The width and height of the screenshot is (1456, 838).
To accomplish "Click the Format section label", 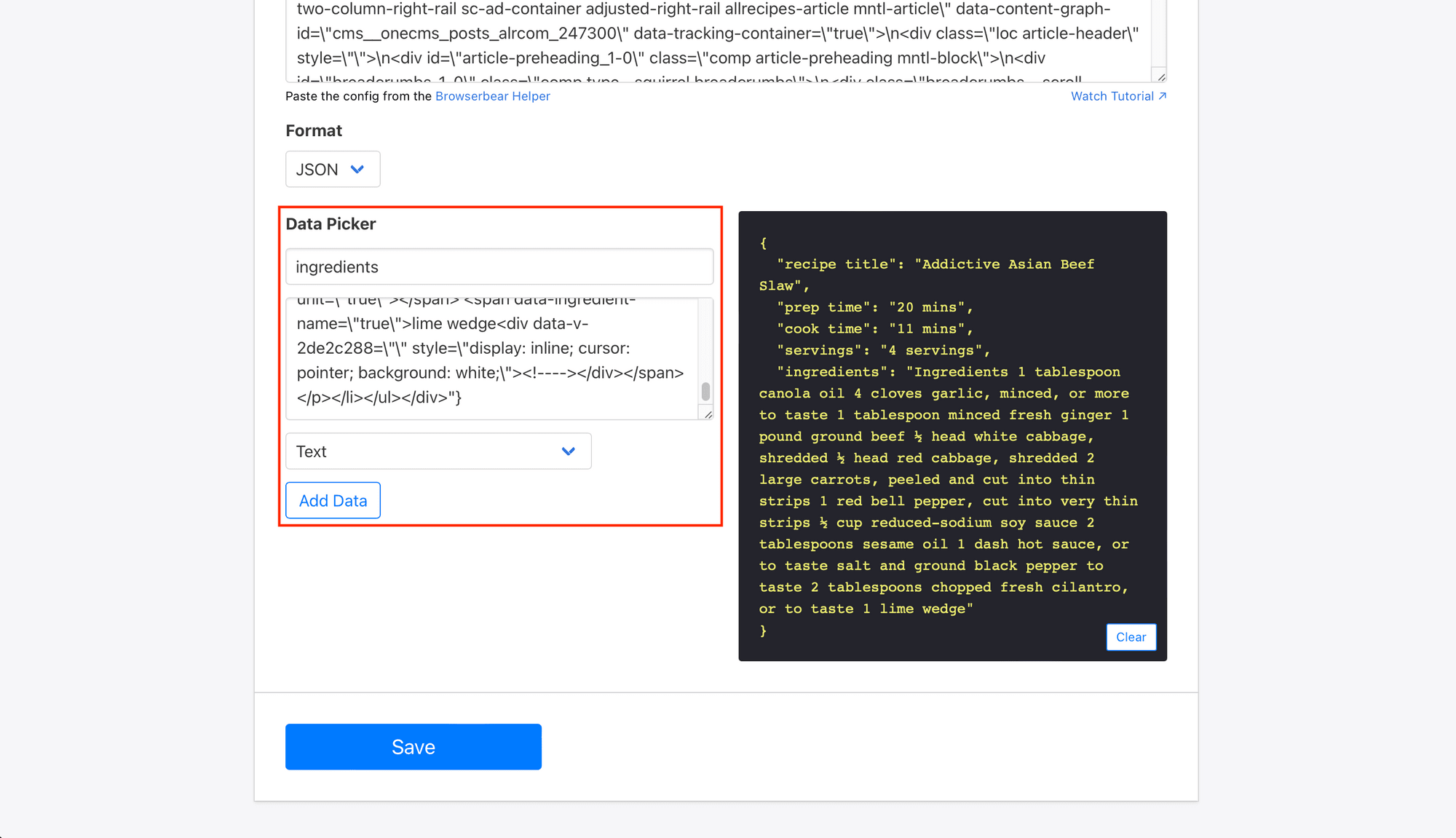I will click(313, 130).
